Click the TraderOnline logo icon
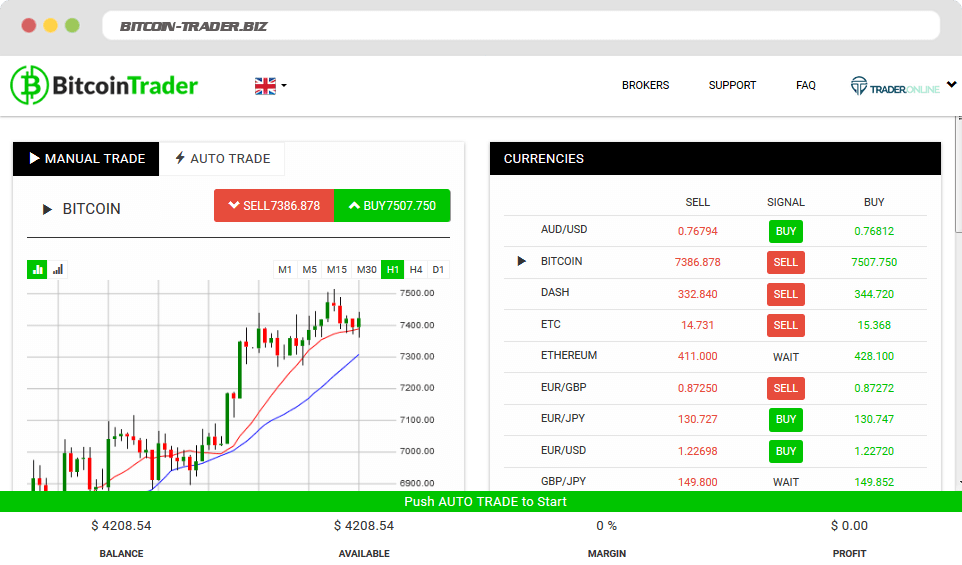Screen dimensions: 962x565 [859, 86]
